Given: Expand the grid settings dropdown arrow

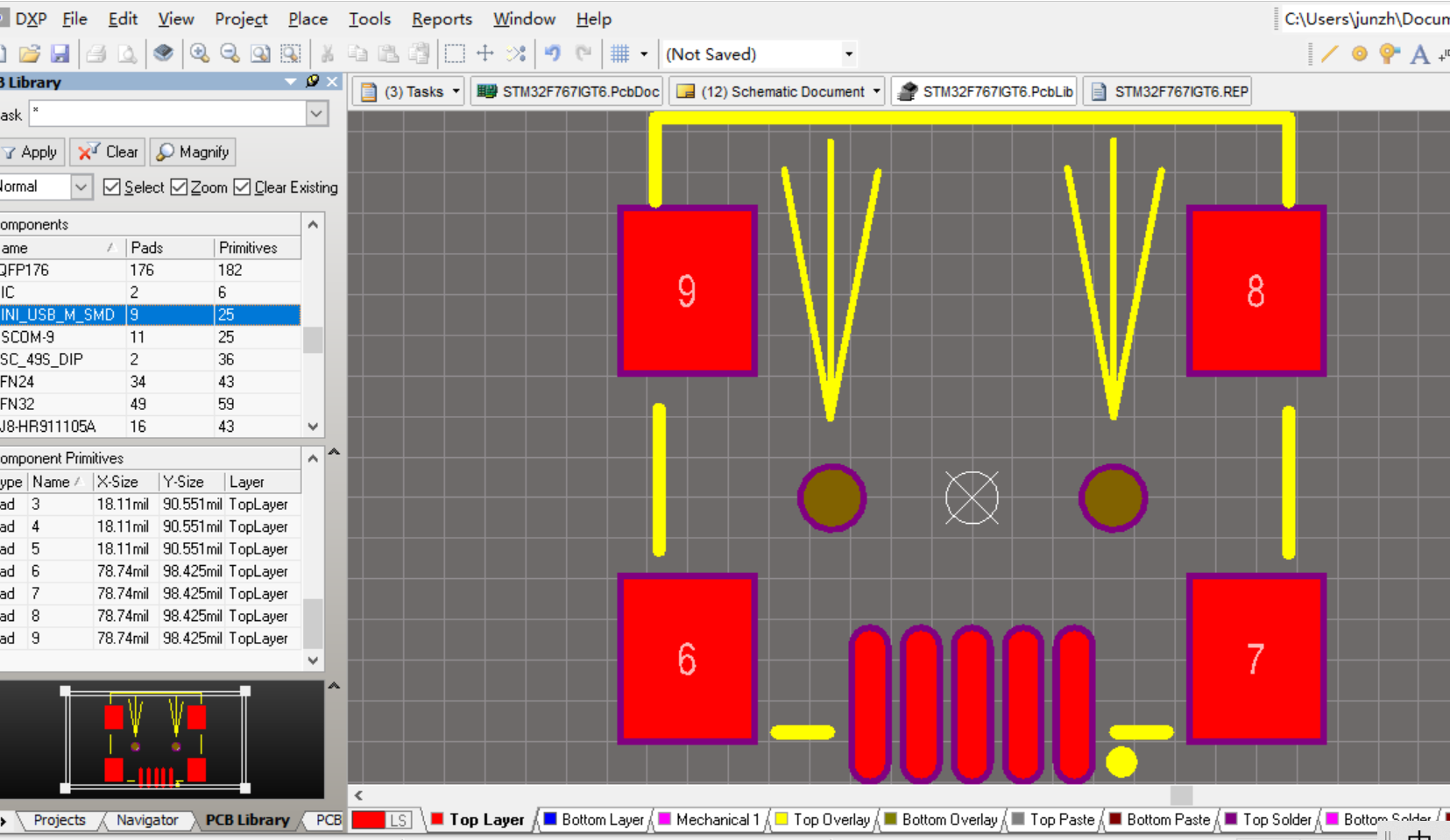Looking at the screenshot, I should coord(644,54).
